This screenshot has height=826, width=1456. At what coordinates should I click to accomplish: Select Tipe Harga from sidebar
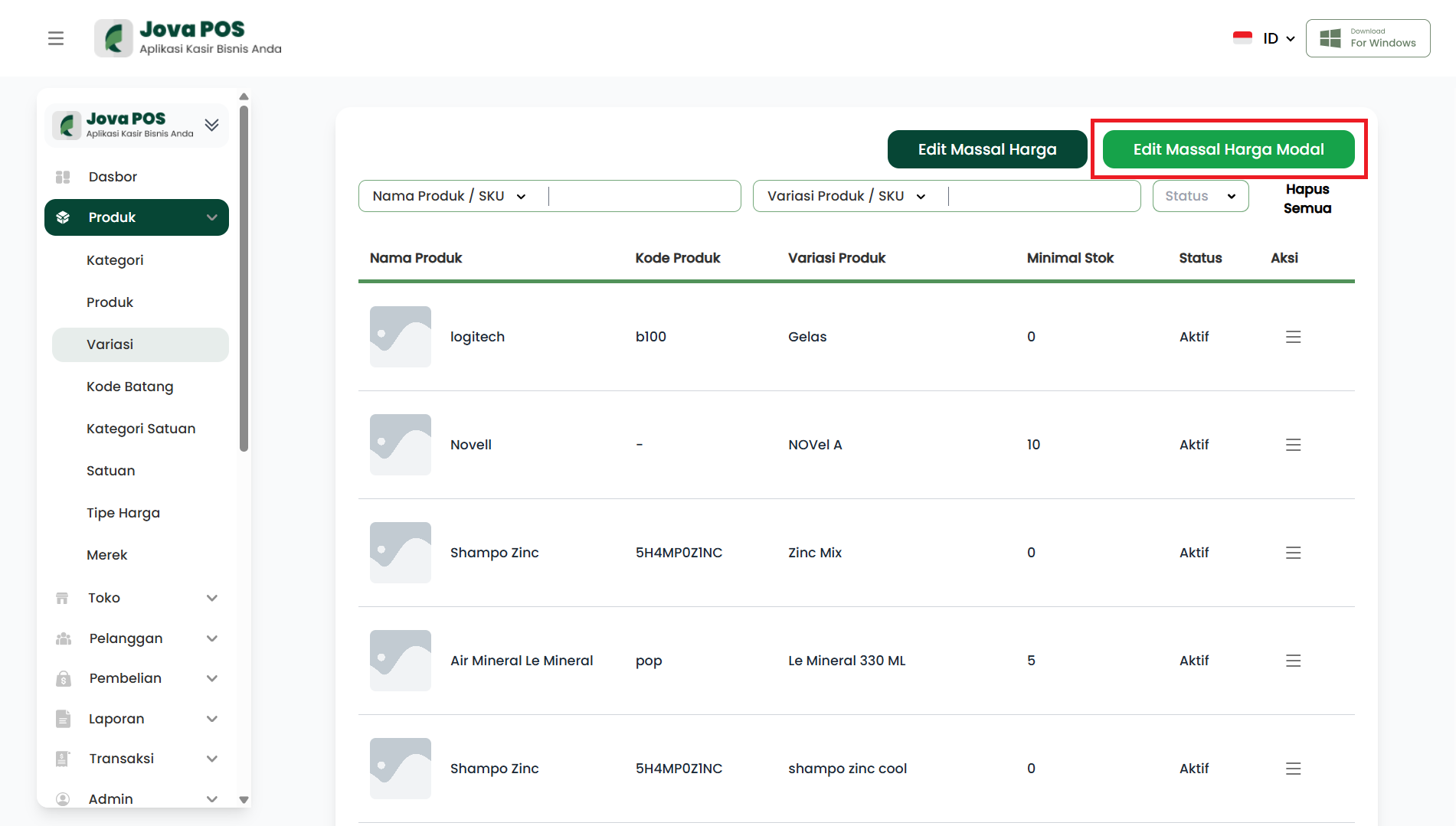point(123,513)
